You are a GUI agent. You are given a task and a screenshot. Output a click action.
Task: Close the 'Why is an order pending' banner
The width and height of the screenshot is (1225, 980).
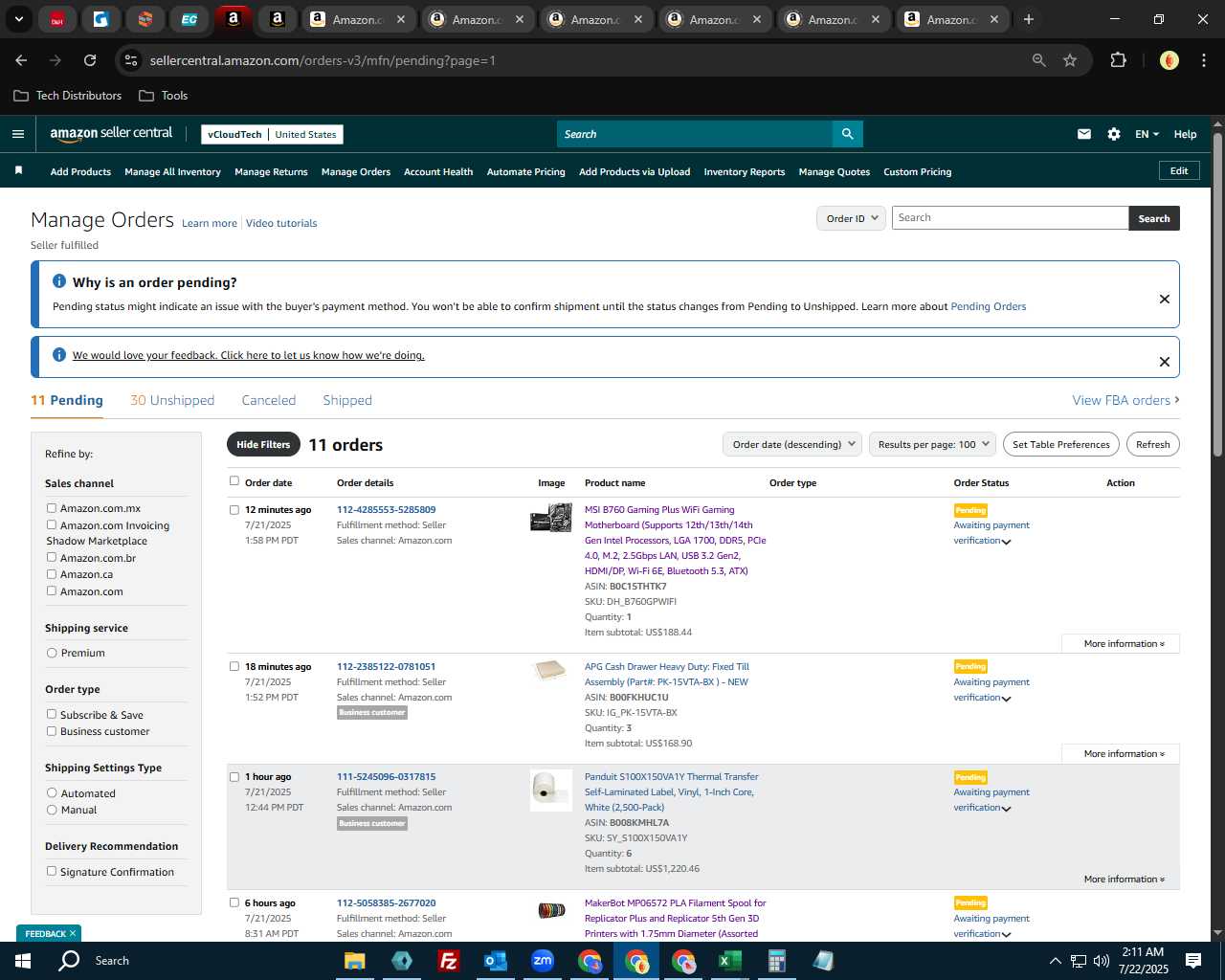pyautogui.click(x=1165, y=299)
